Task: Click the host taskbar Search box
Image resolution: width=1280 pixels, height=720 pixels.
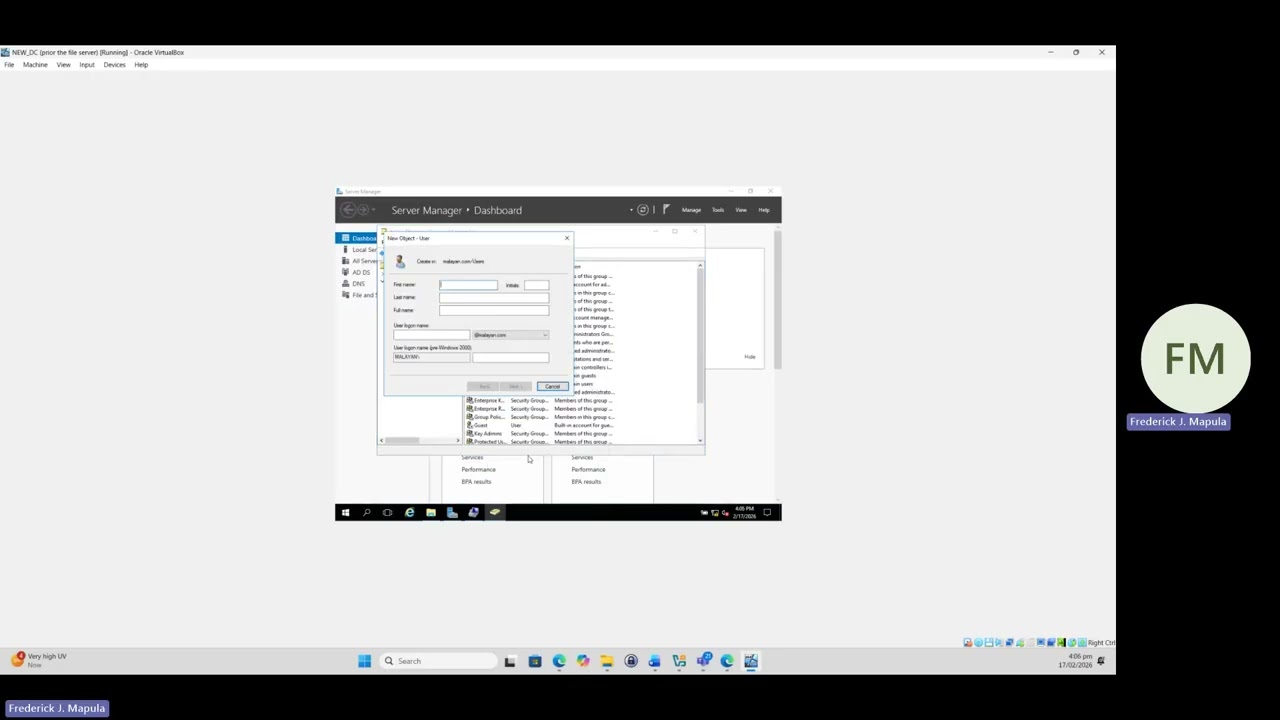Action: point(438,661)
